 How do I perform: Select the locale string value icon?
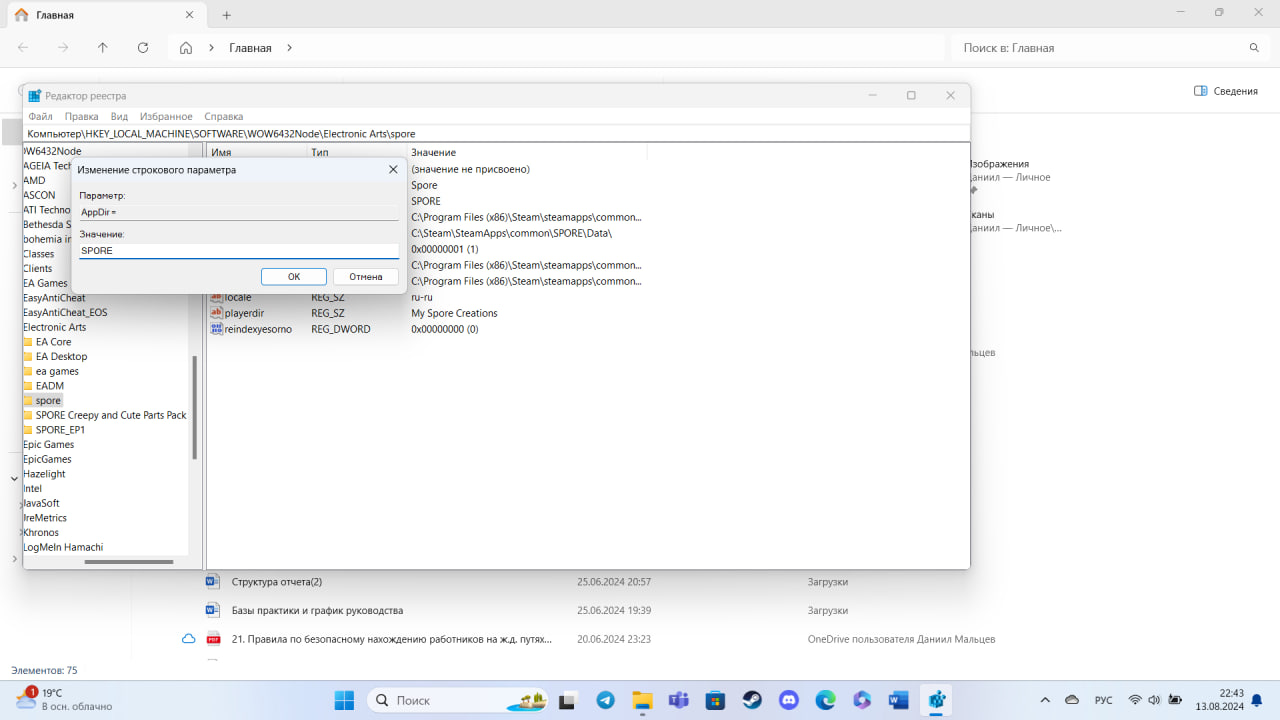[x=216, y=297]
